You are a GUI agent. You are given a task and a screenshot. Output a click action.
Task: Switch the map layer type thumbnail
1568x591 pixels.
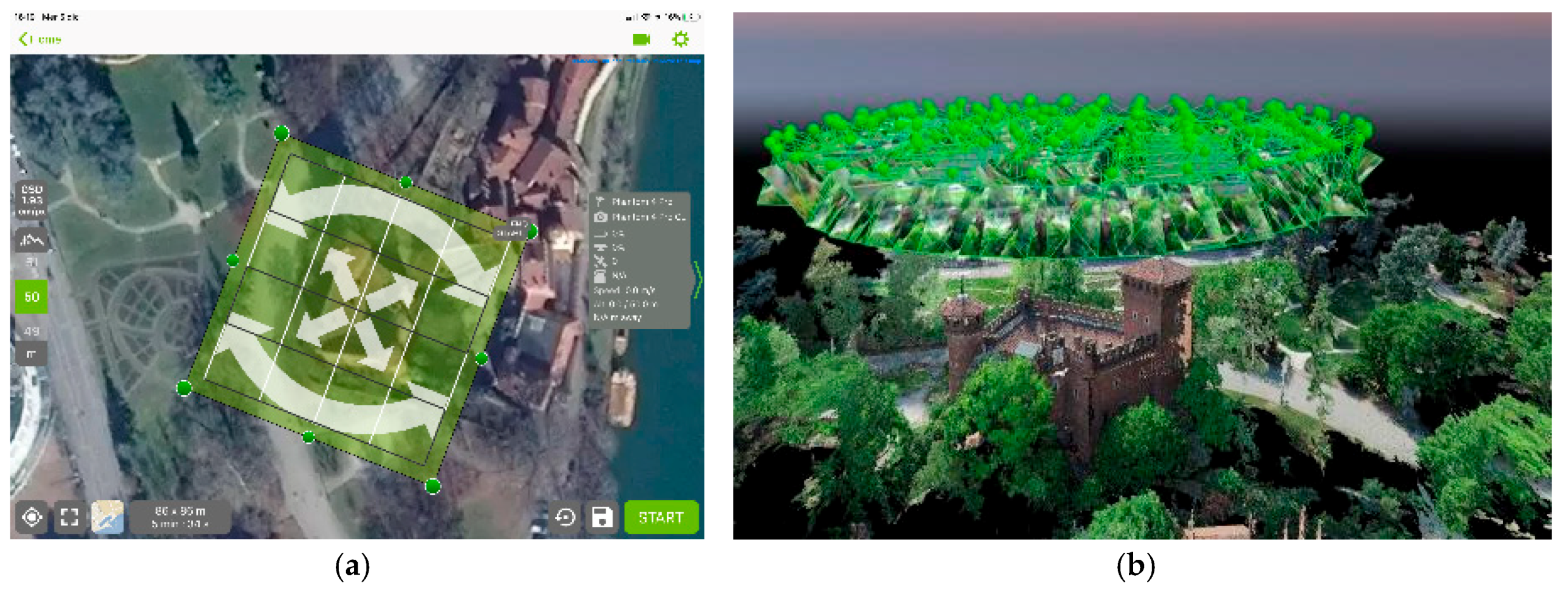click(x=107, y=517)
